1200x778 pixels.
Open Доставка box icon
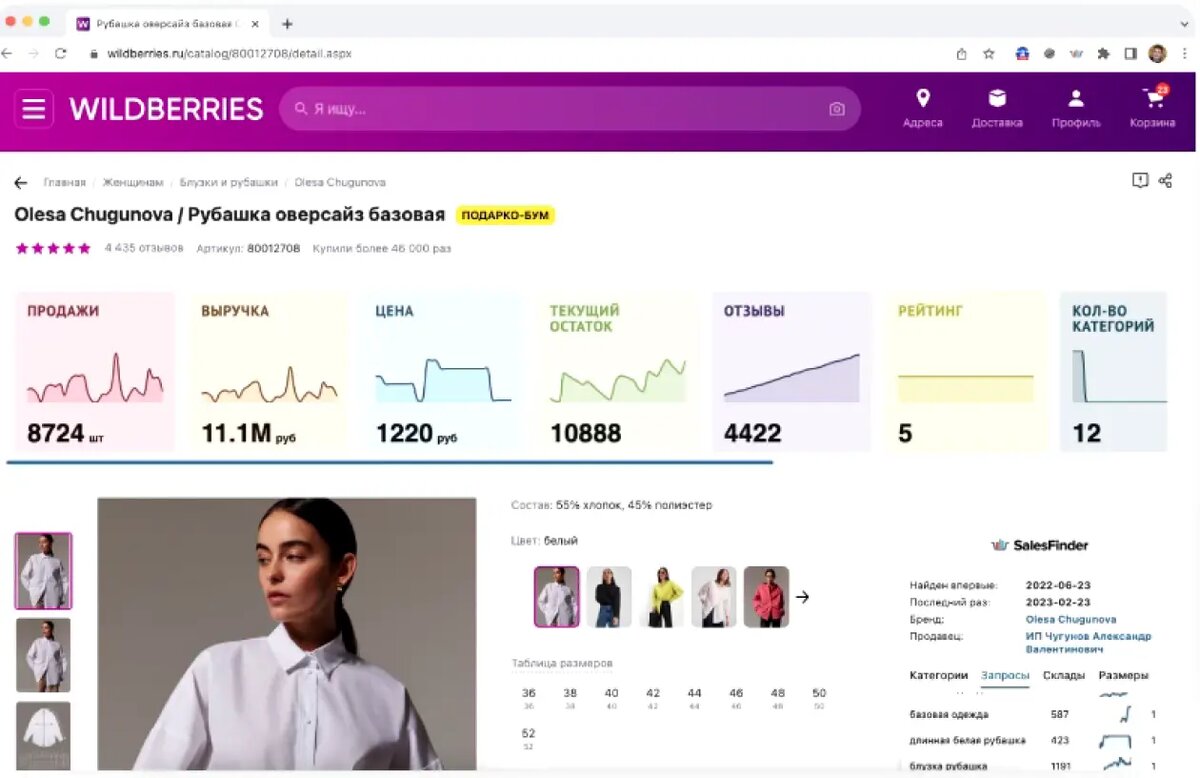coord(997,108)
